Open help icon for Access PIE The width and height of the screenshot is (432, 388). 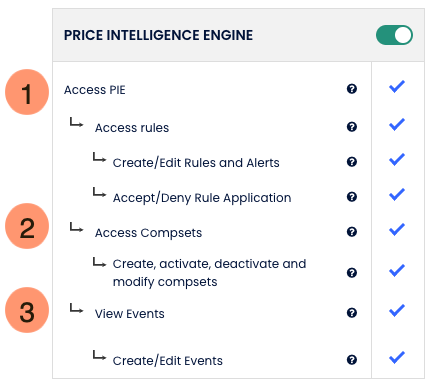pos(352,89)
